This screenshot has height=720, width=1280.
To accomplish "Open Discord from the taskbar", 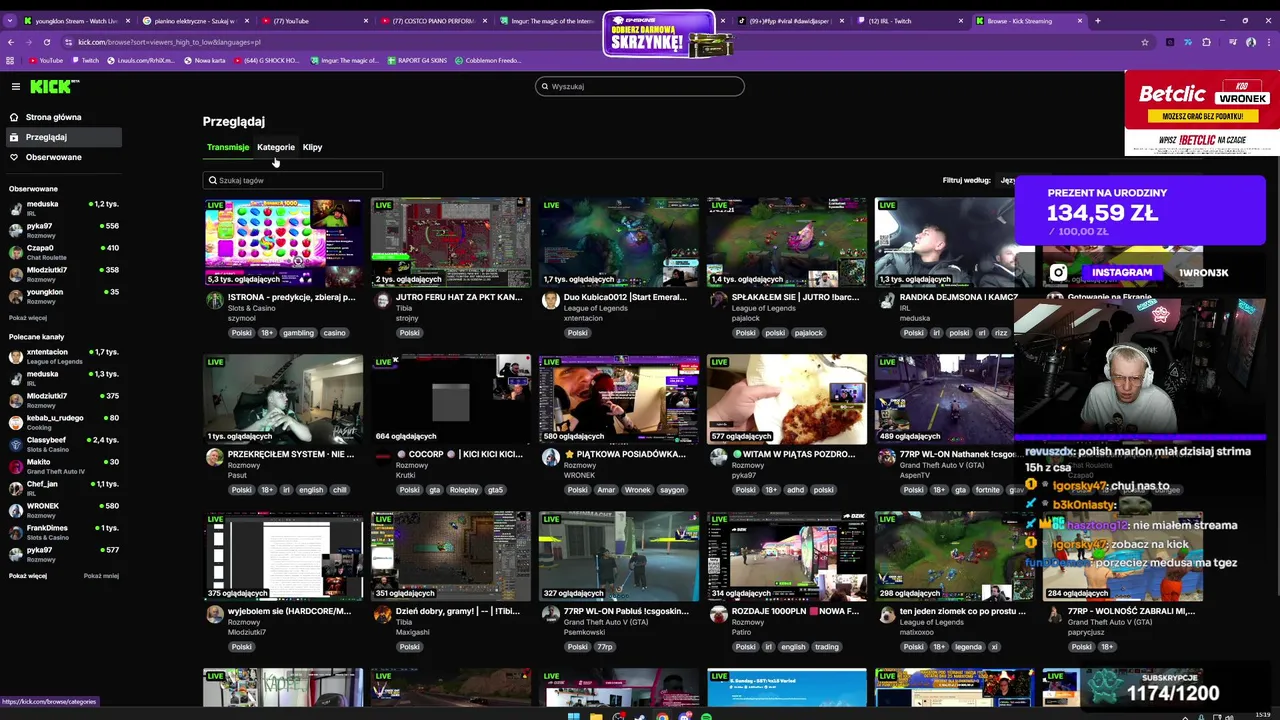I will (x=684, y=716).
